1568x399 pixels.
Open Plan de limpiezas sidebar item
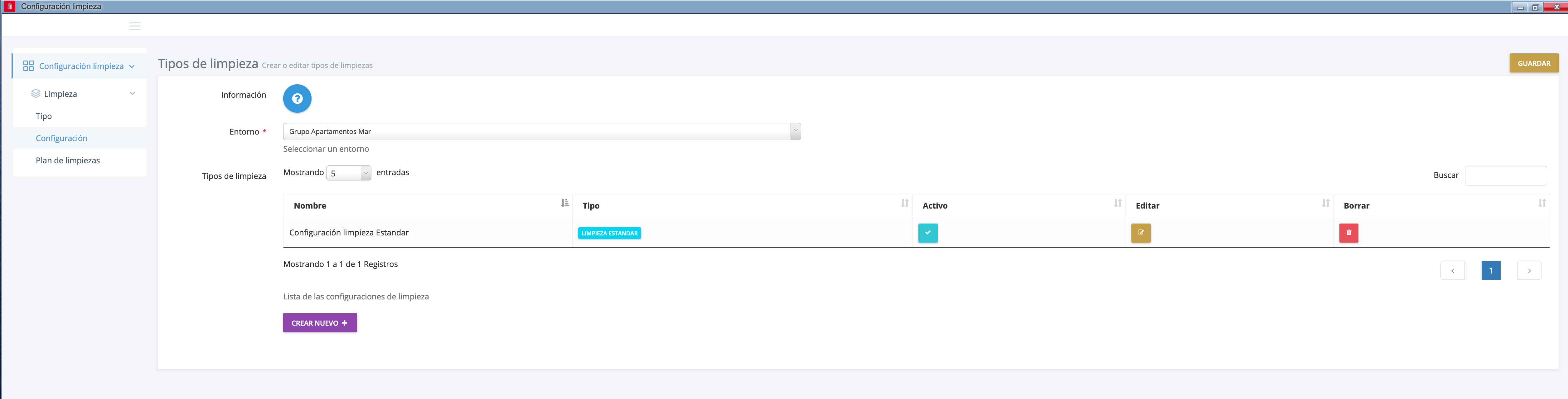point(68,161)
